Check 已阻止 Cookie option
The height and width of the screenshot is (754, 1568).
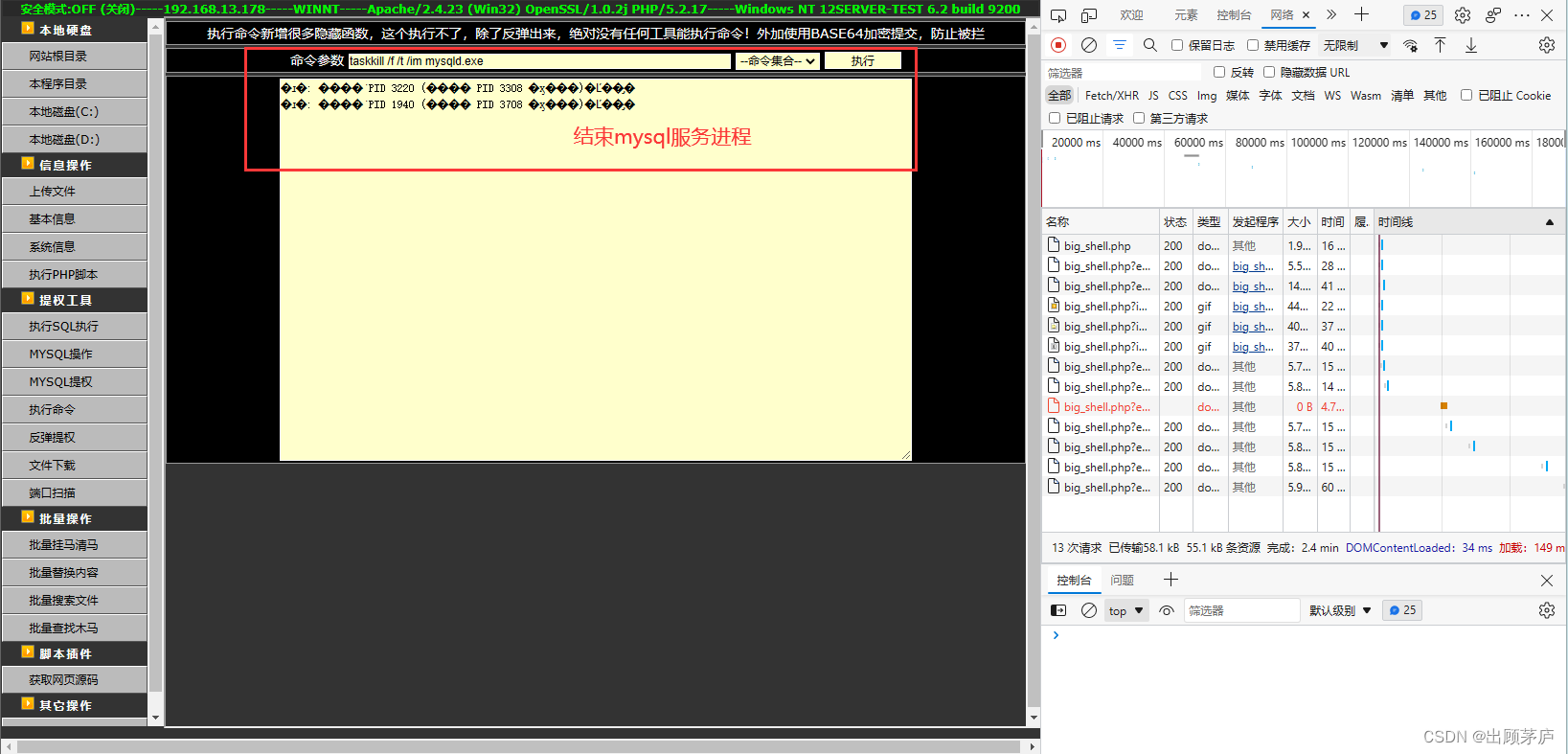pos(1466,95)
